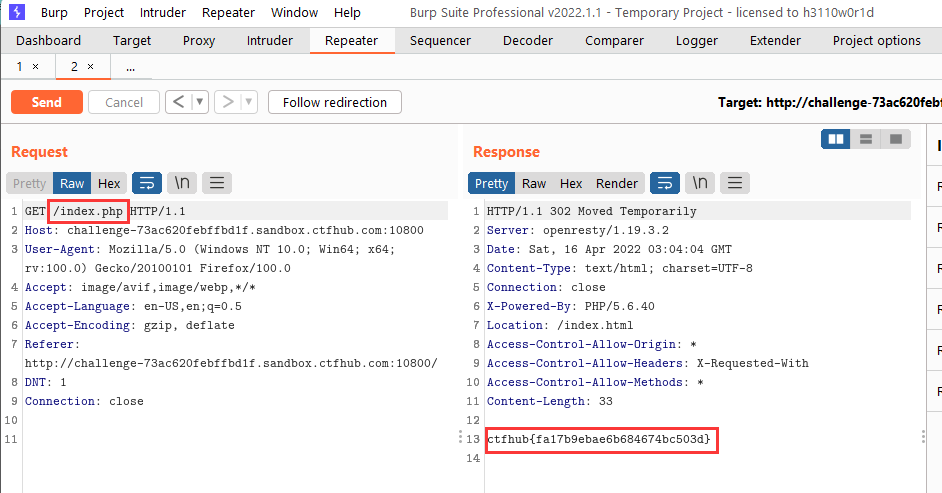Open Request panel hamburger options menu
Image resolution: width=942 pixels, height=493 pixels.
(x=217, y=183)
